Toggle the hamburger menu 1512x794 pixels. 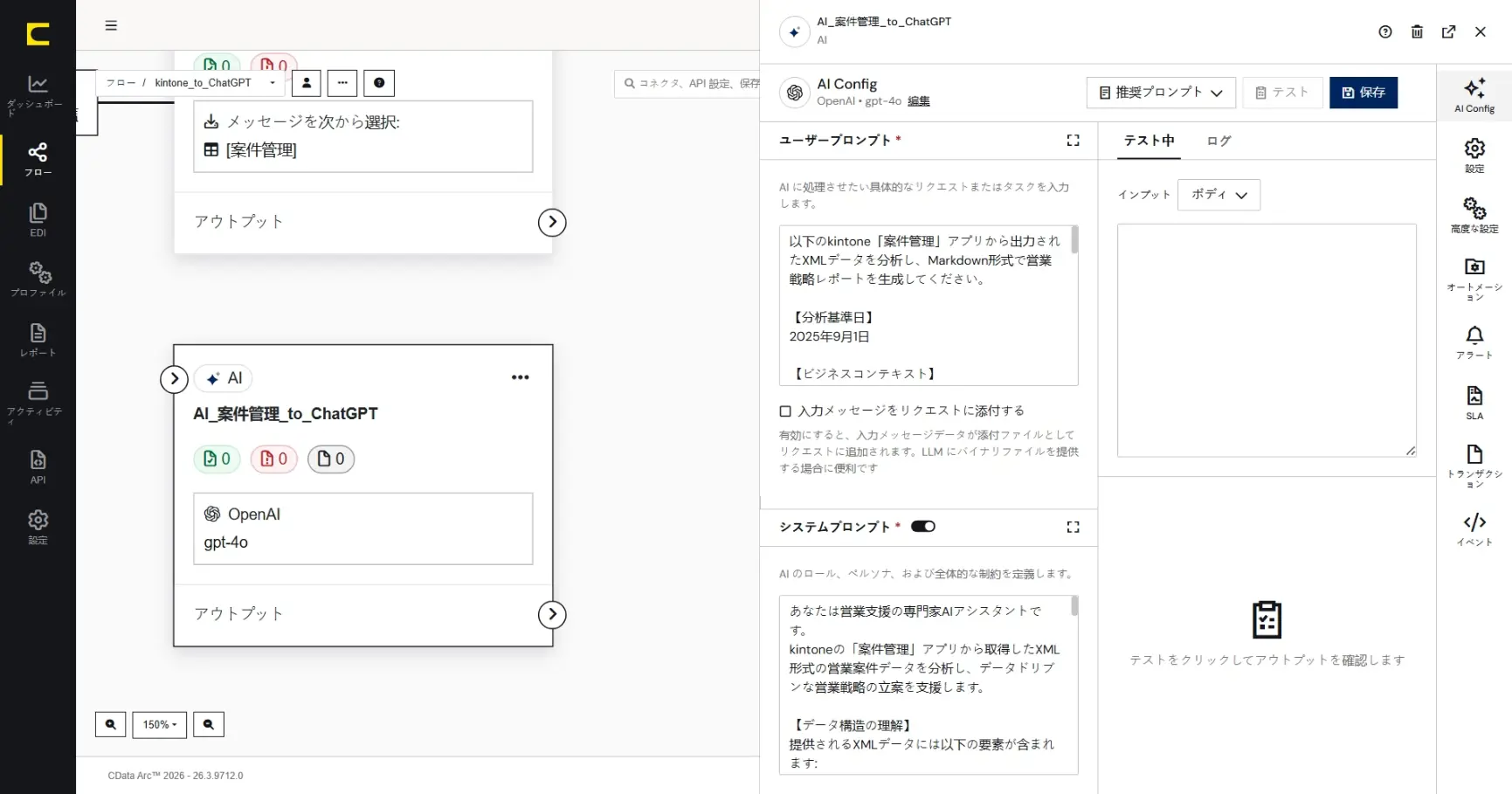pyautogui.click(x=111, y=25)
